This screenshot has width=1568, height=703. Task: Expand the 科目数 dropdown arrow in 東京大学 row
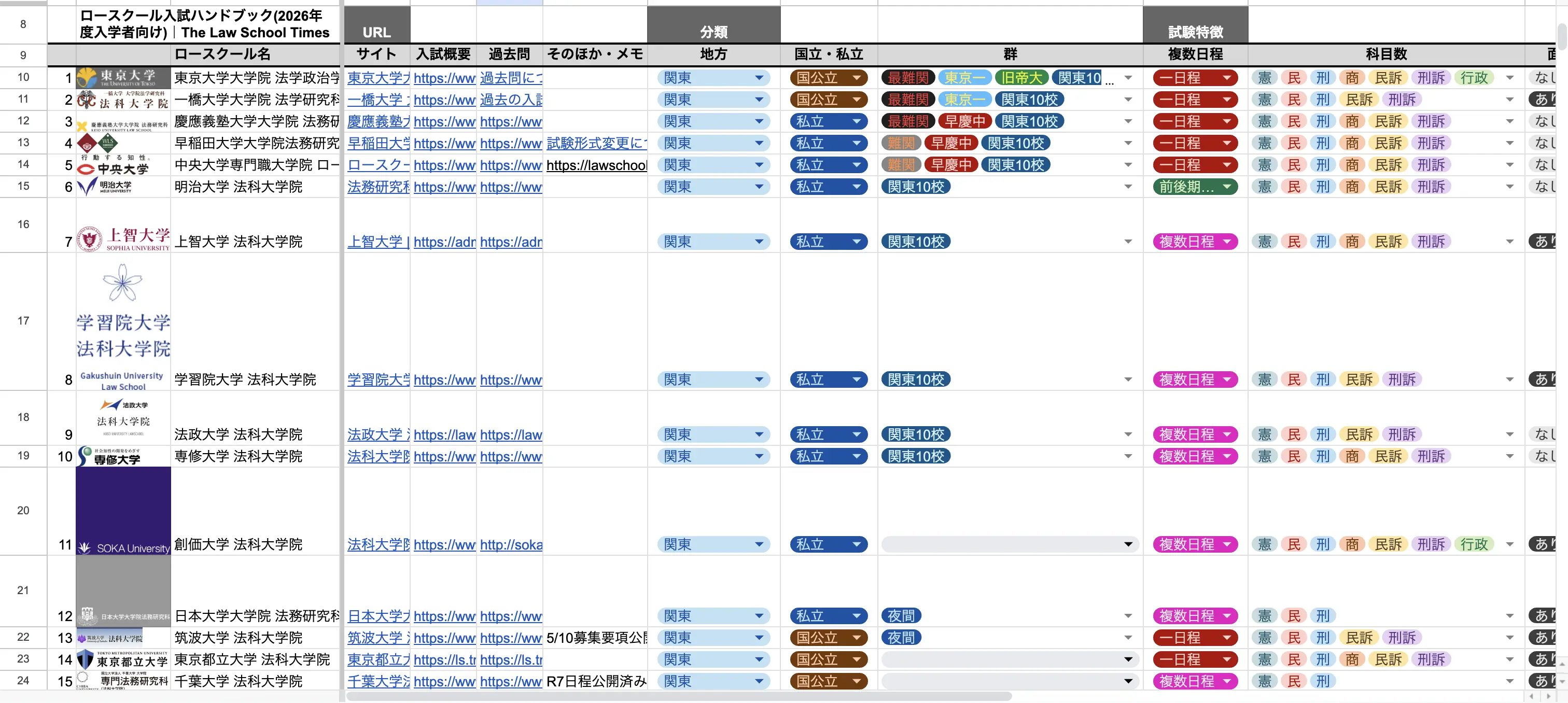point(1509,78)
